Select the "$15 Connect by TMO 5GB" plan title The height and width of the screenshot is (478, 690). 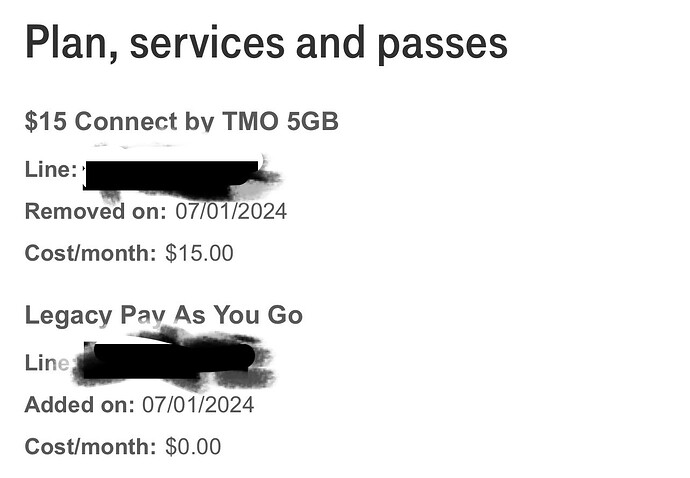click(x=181, y=121)
